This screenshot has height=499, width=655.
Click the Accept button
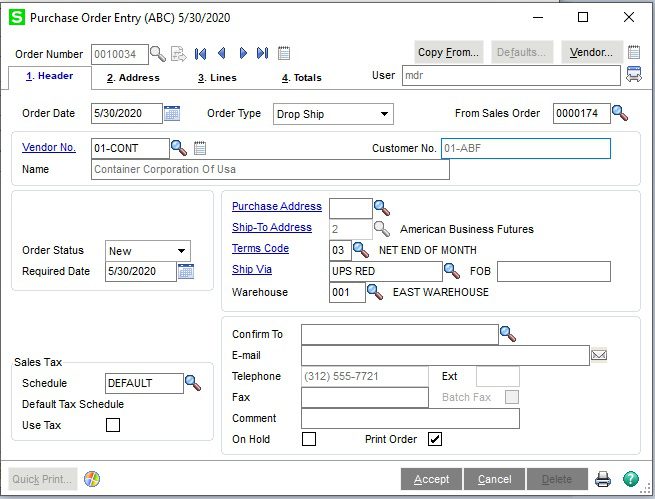tap(432, 479)
